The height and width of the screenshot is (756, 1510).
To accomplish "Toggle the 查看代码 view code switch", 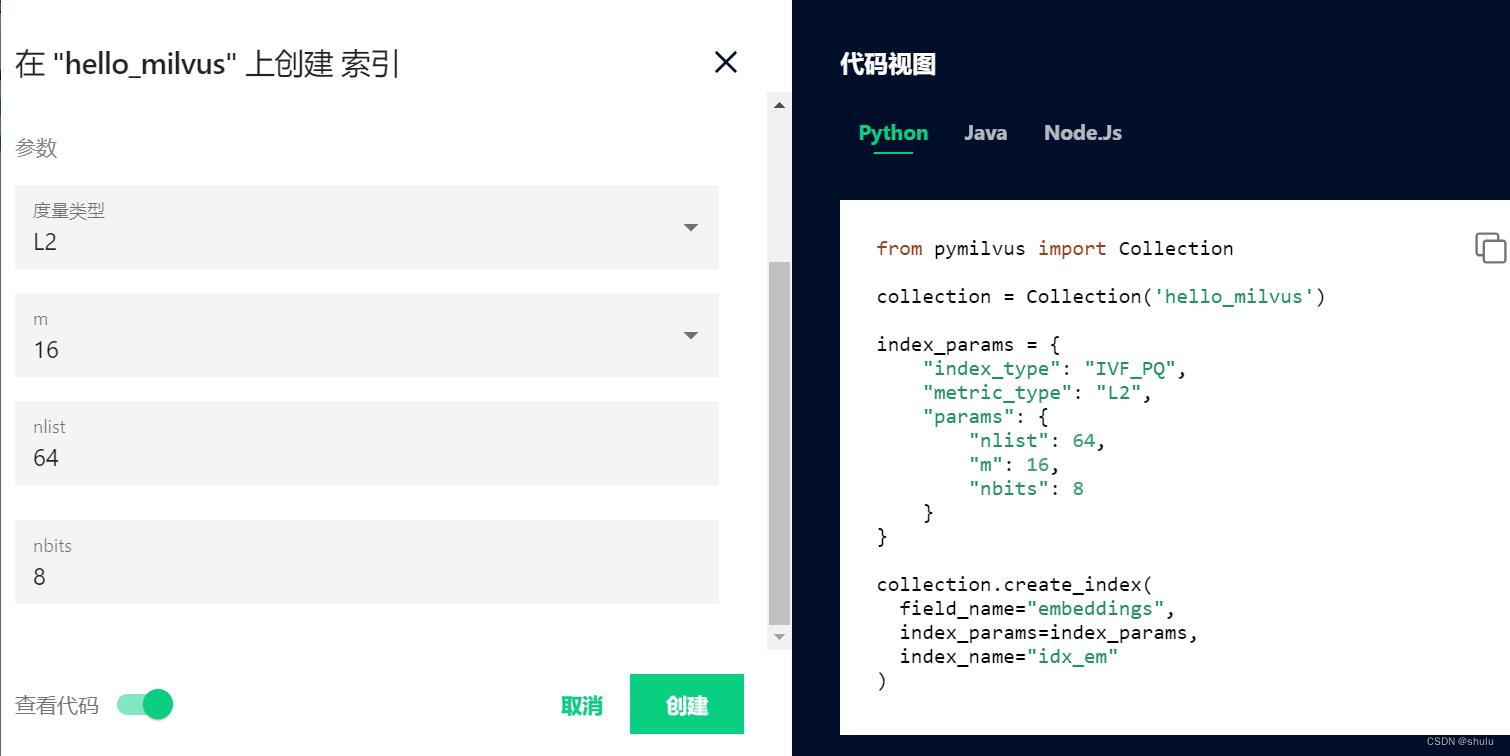I will click(x=145, y=704).
